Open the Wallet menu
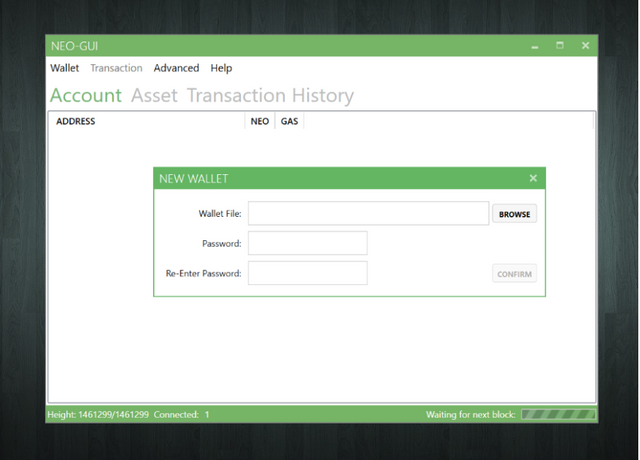Screen dimensions: 640x460 click(x=64, y=68)
